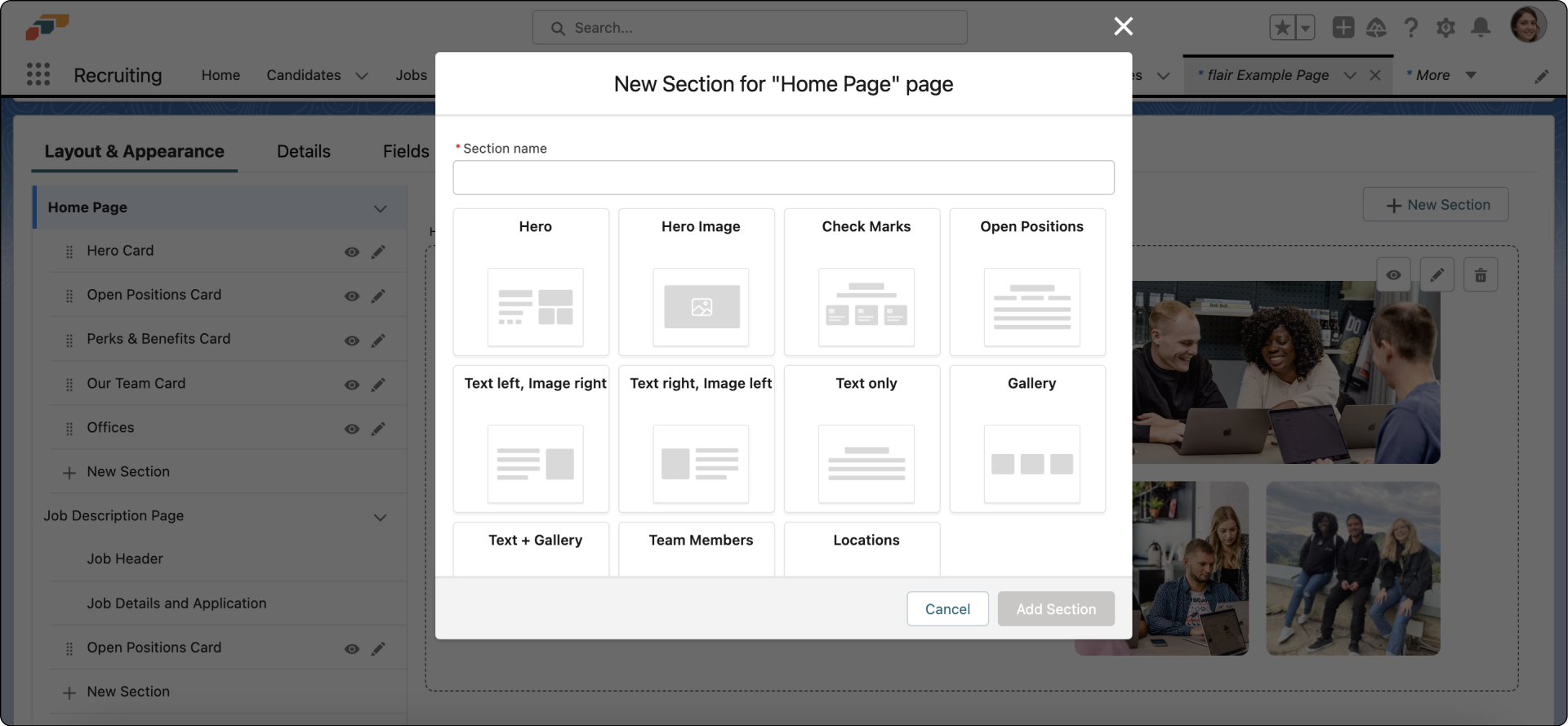1568x726 pixels.
Task: Select Team Members layout card
Action: [x=697, y=550]
